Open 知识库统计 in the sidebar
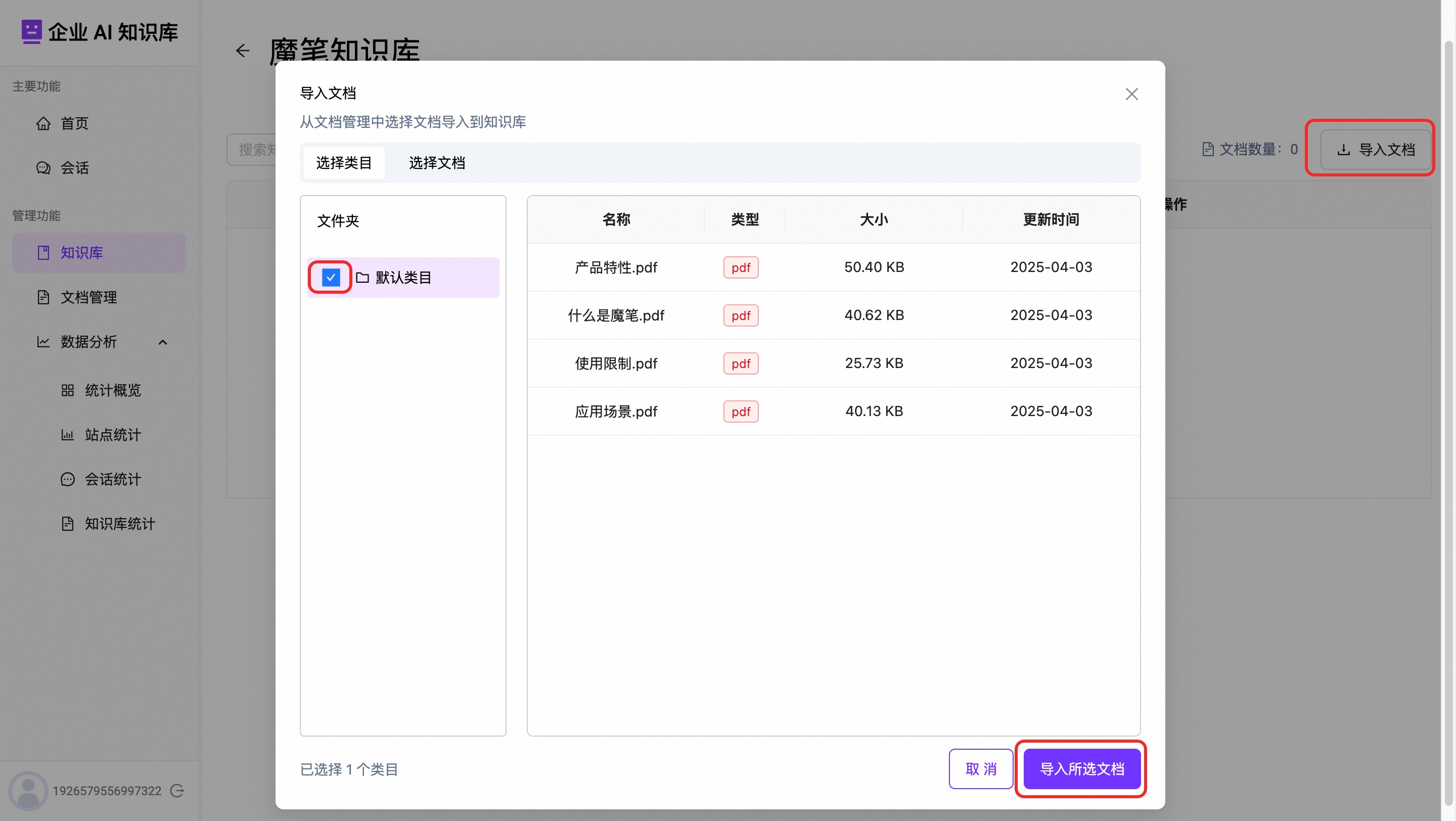 pyautogui.click(x=119, y=524)
